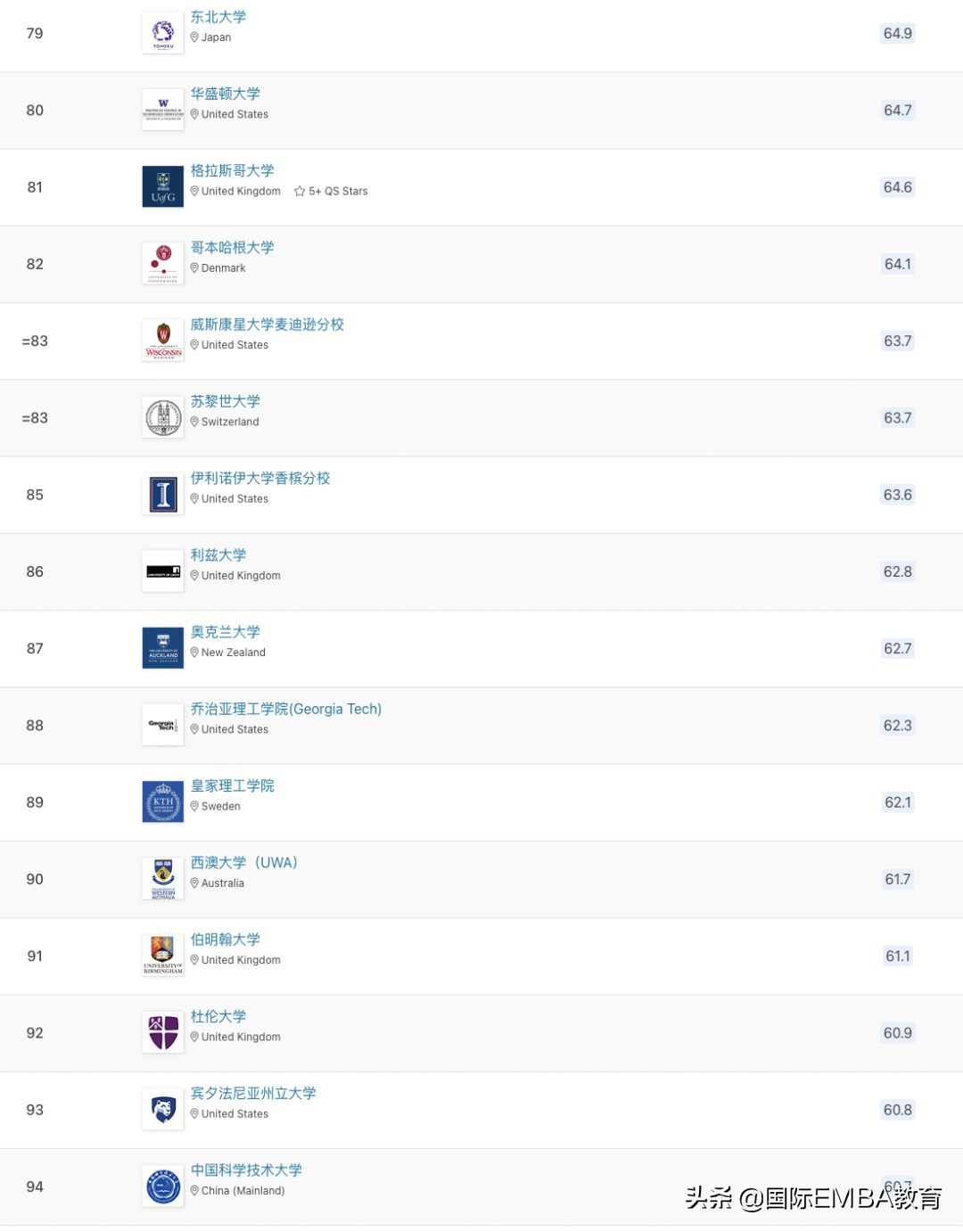963x1232 pixels.
Task: Open the 利兹大学 link
Action: coord(218,555)
